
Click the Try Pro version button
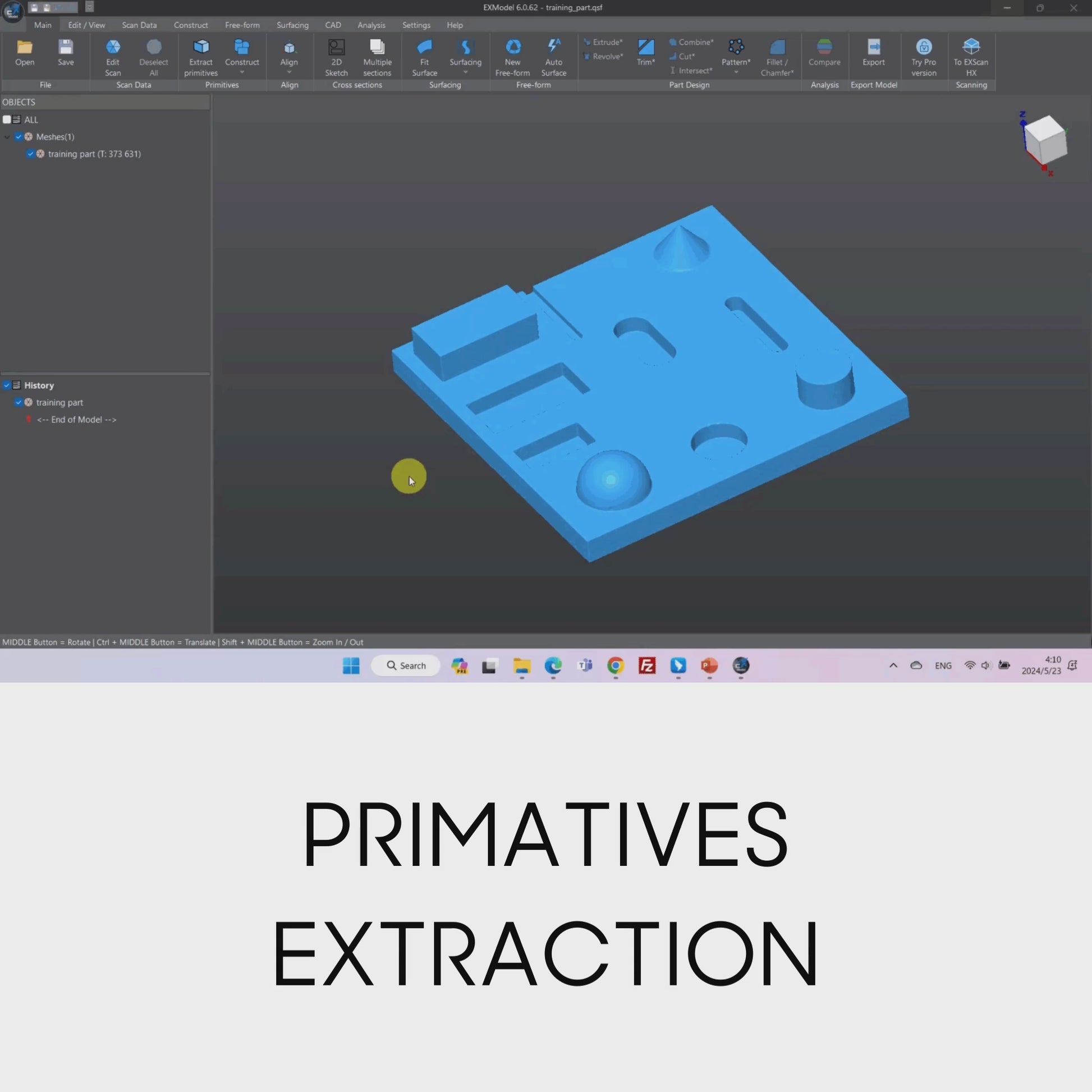coord(923,57)
